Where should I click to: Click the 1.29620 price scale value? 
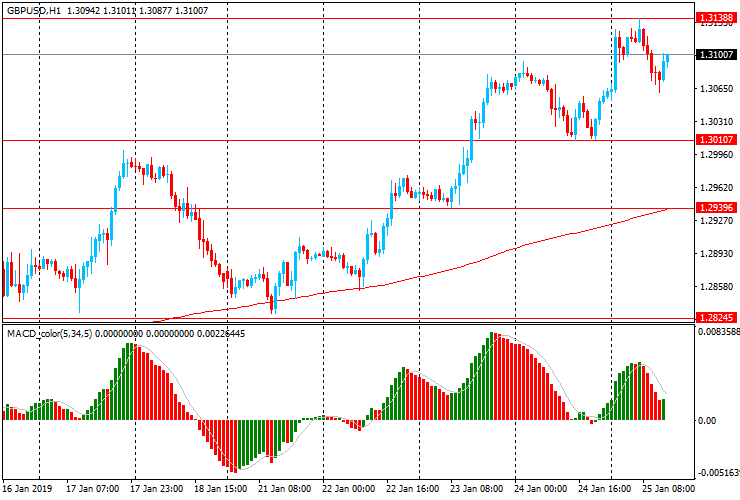tap(716, 187)
